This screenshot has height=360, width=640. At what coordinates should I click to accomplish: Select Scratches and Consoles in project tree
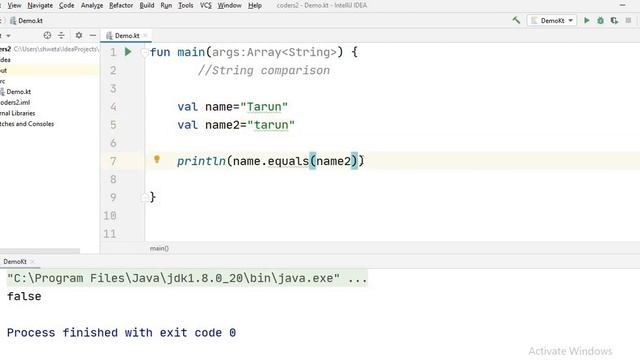pyautogui.click(x=27, y=124)
